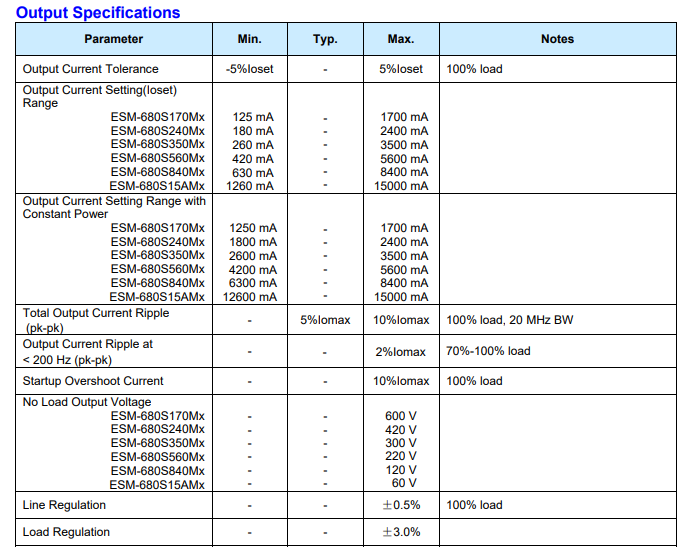
Task: Click the -5%Ioset minimum value
Action: (249, 69)
